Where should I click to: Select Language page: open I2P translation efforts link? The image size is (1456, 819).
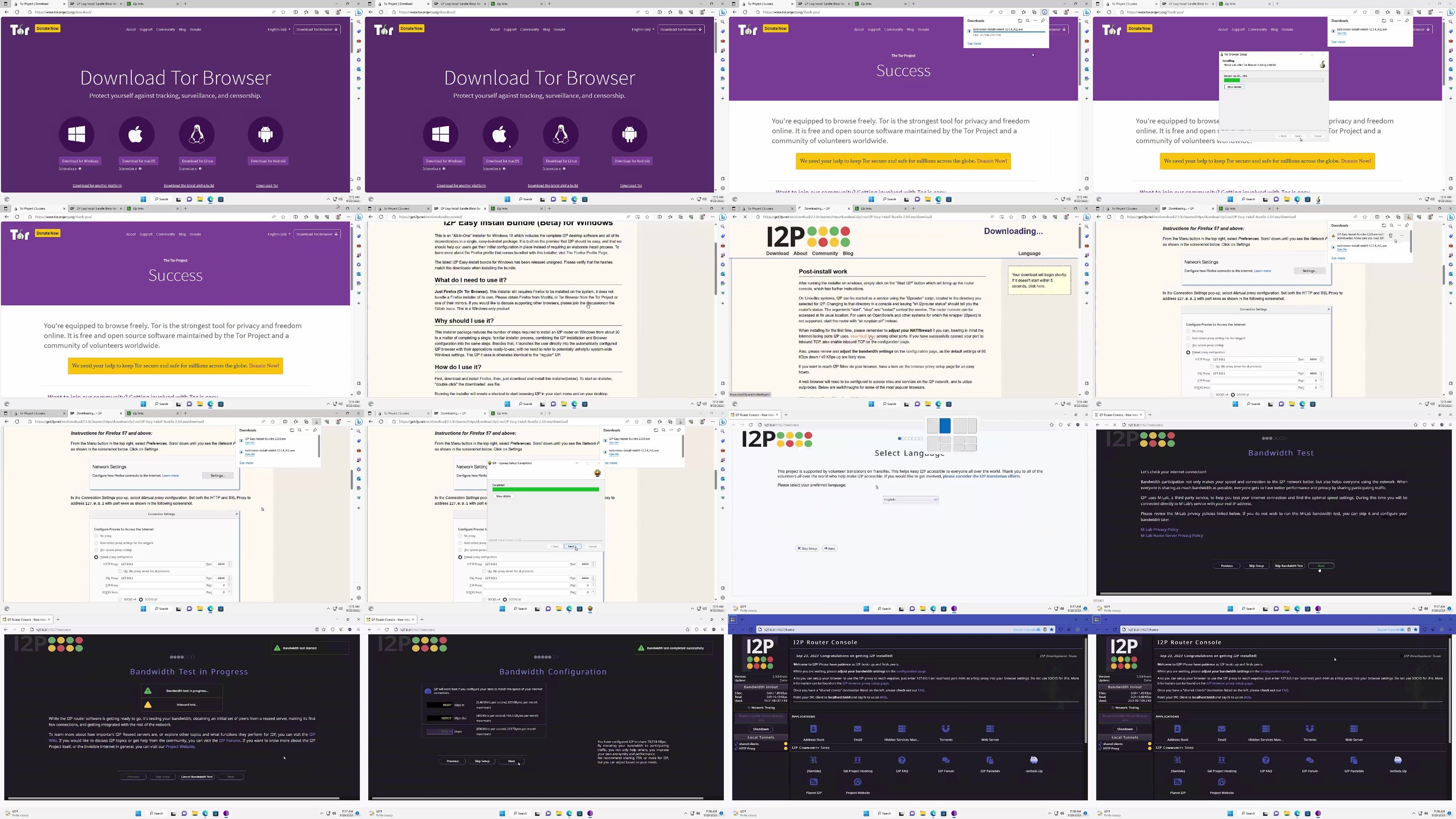pyautogui.click(x=981, y=476)
